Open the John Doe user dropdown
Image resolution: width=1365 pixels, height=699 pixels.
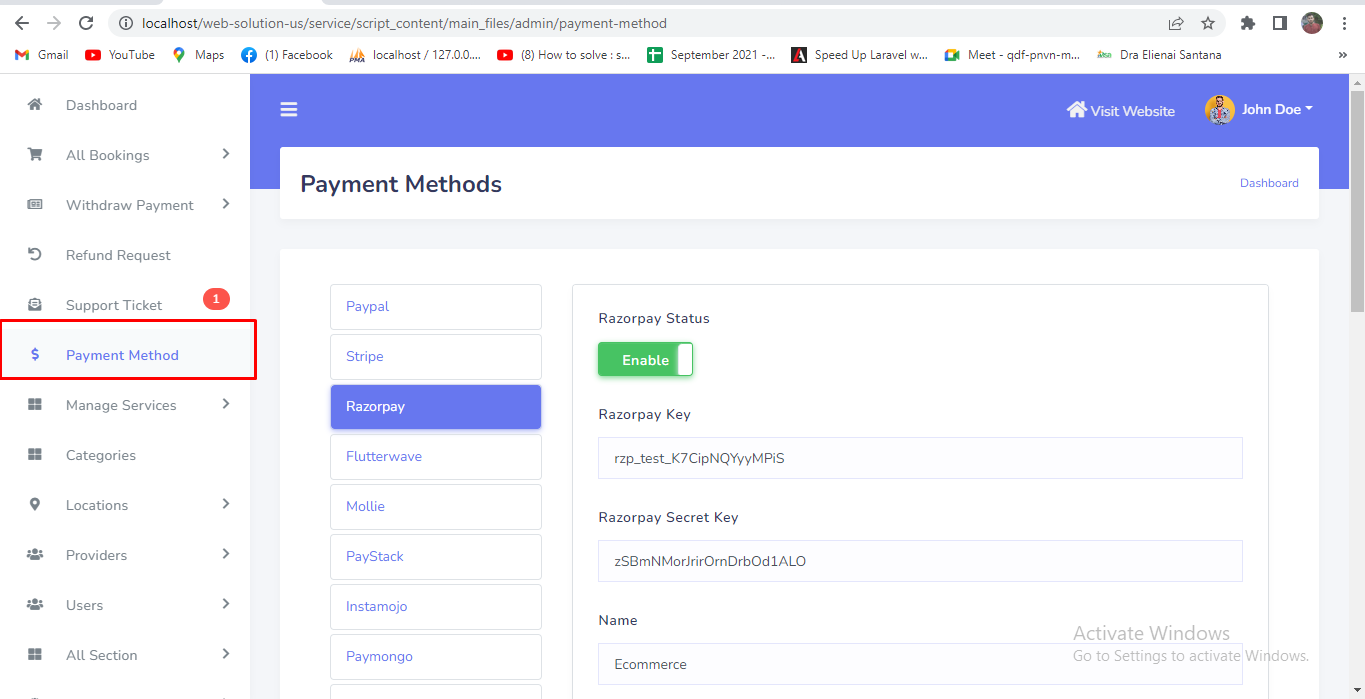click(x=1260, y=110)
